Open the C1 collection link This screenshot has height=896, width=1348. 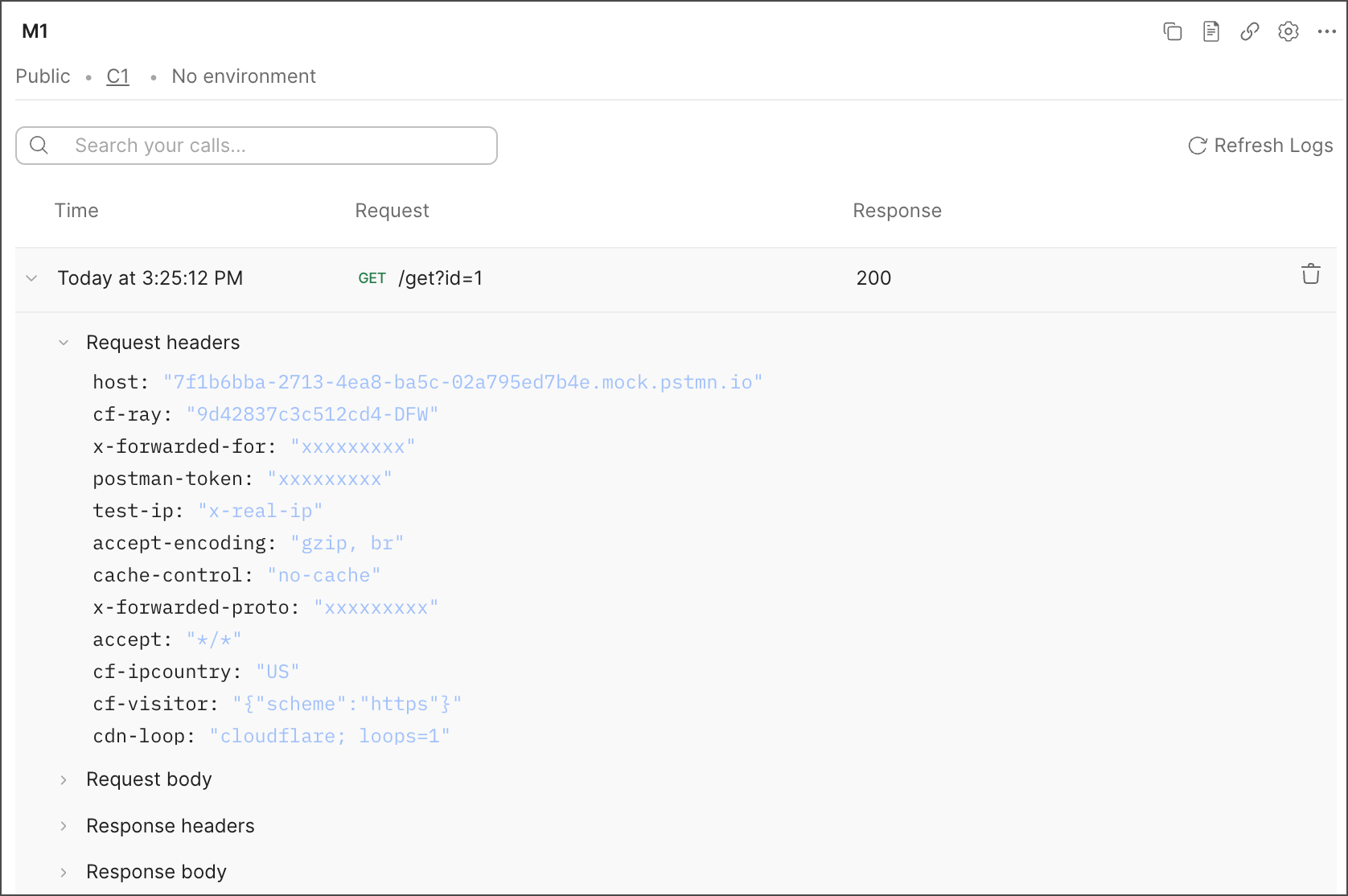click(117, 76)
